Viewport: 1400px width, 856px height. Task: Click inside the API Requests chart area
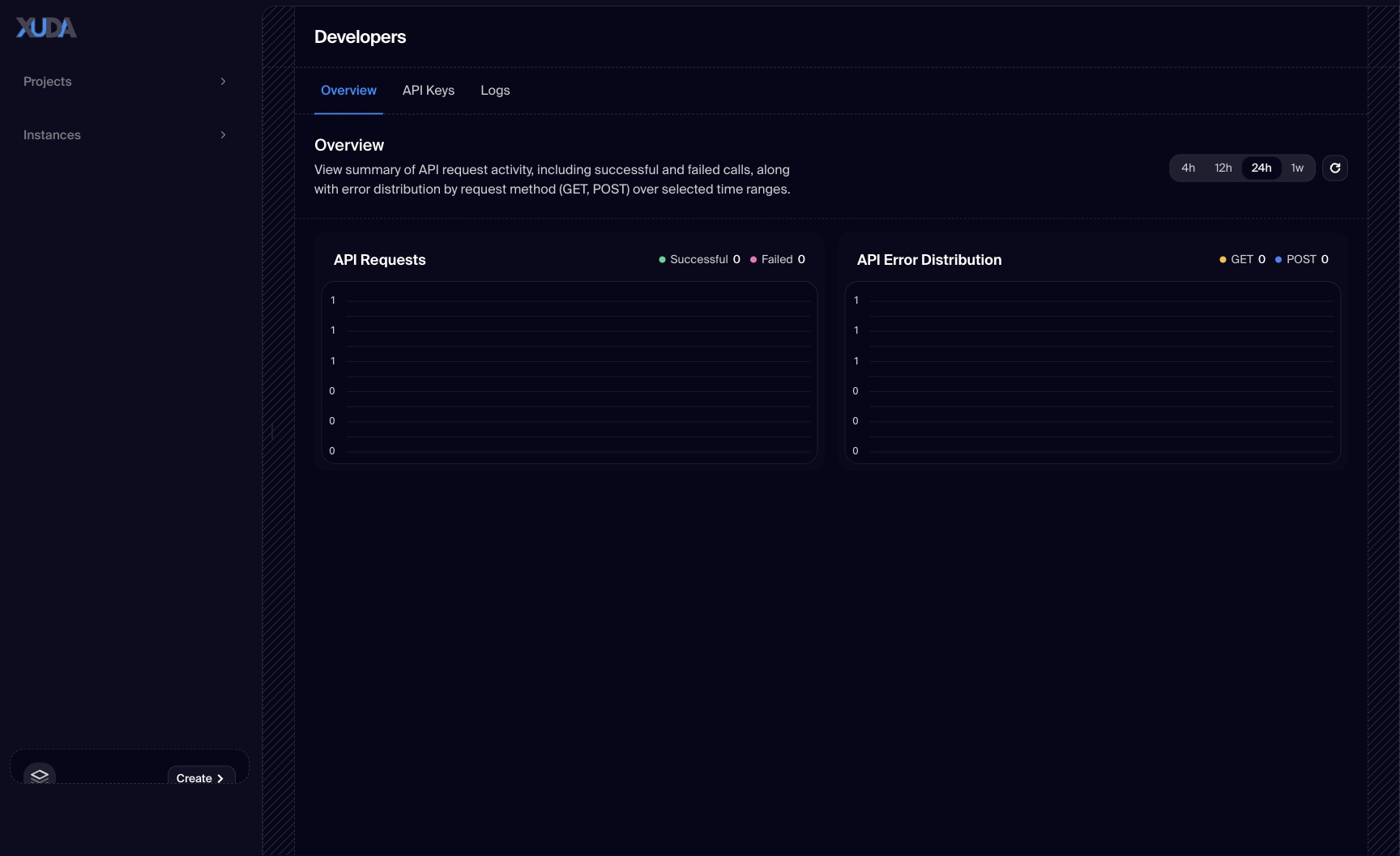570,373
